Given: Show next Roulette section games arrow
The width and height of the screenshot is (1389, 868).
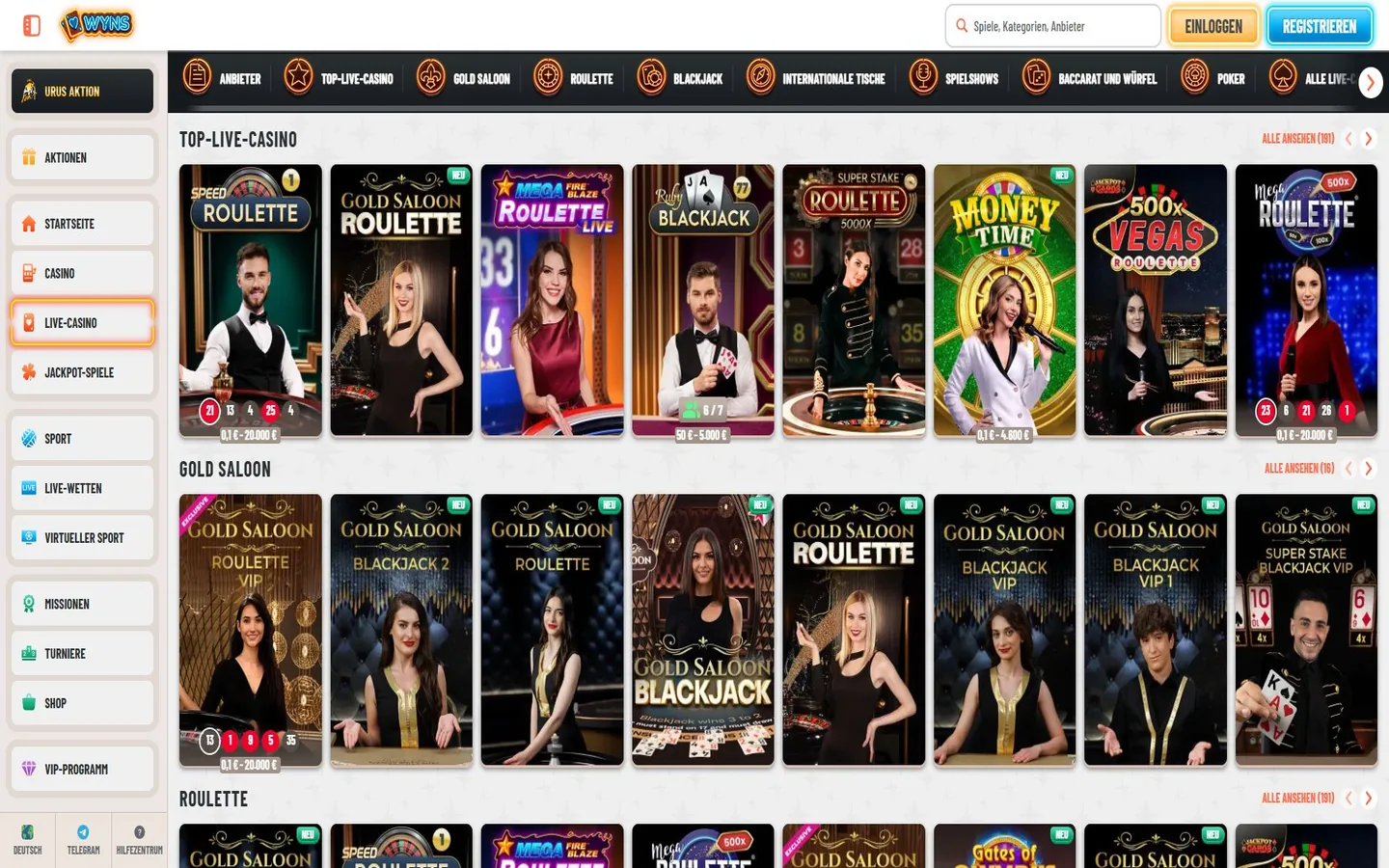Looking at the screenshot, I should [1368, 799].
